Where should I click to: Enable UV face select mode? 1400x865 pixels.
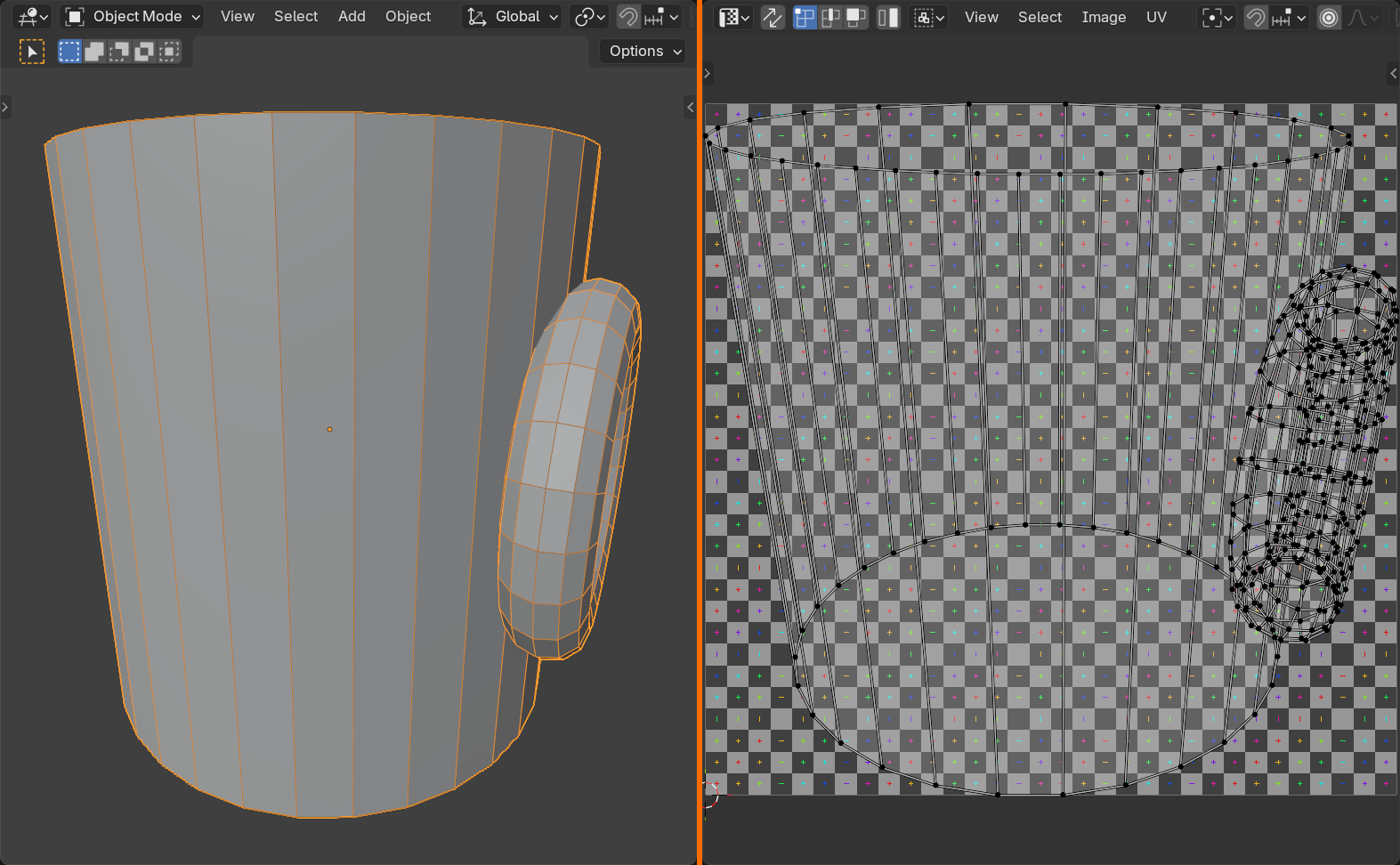point(856,17)
